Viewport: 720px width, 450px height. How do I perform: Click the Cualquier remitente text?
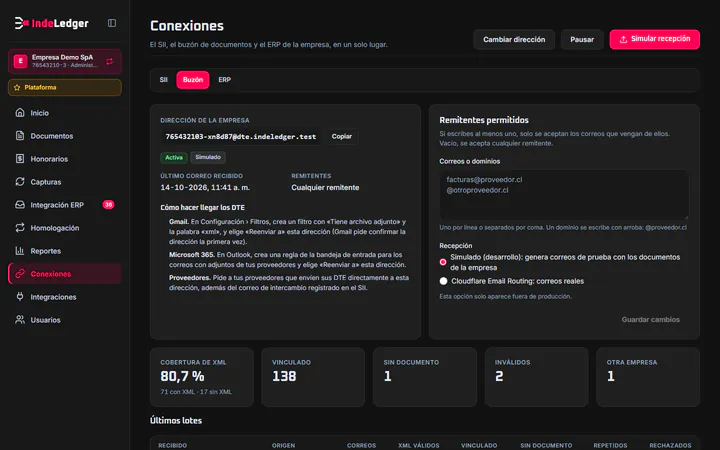[325, 187]
